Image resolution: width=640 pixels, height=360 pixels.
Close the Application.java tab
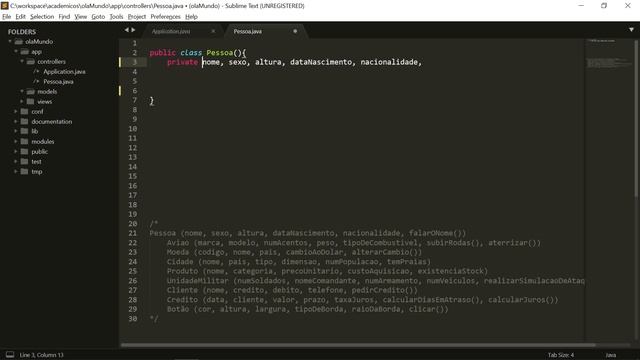(213, 31)
